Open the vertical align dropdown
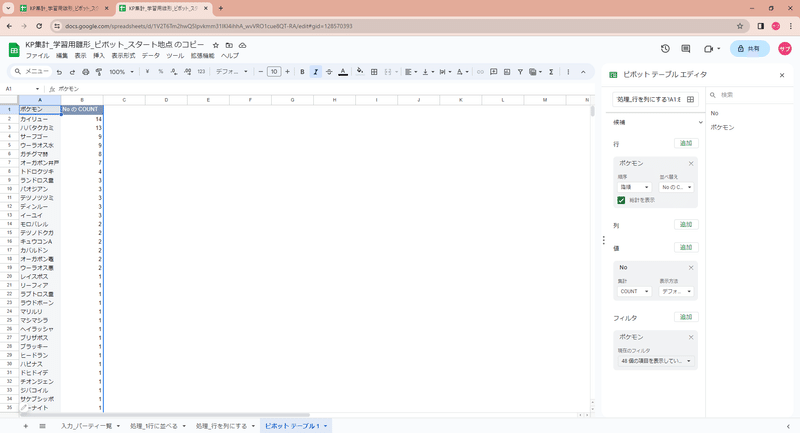The width and height of the screenshot is (800, 433). pyautogui.click(x=428, y=72)
